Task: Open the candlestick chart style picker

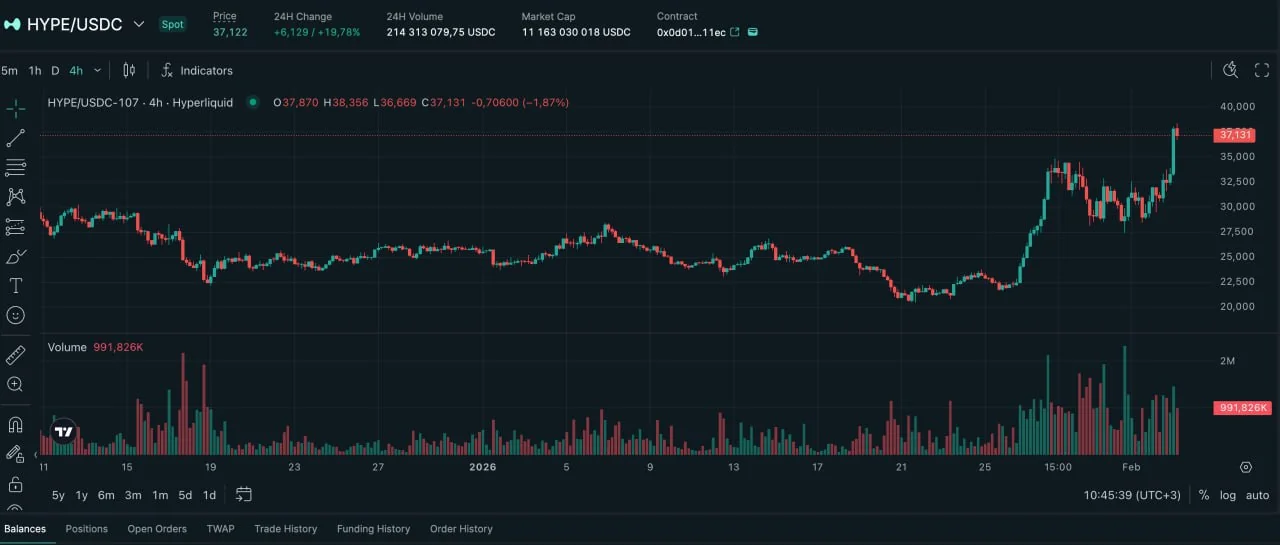Action: click(x=129, y=70)
